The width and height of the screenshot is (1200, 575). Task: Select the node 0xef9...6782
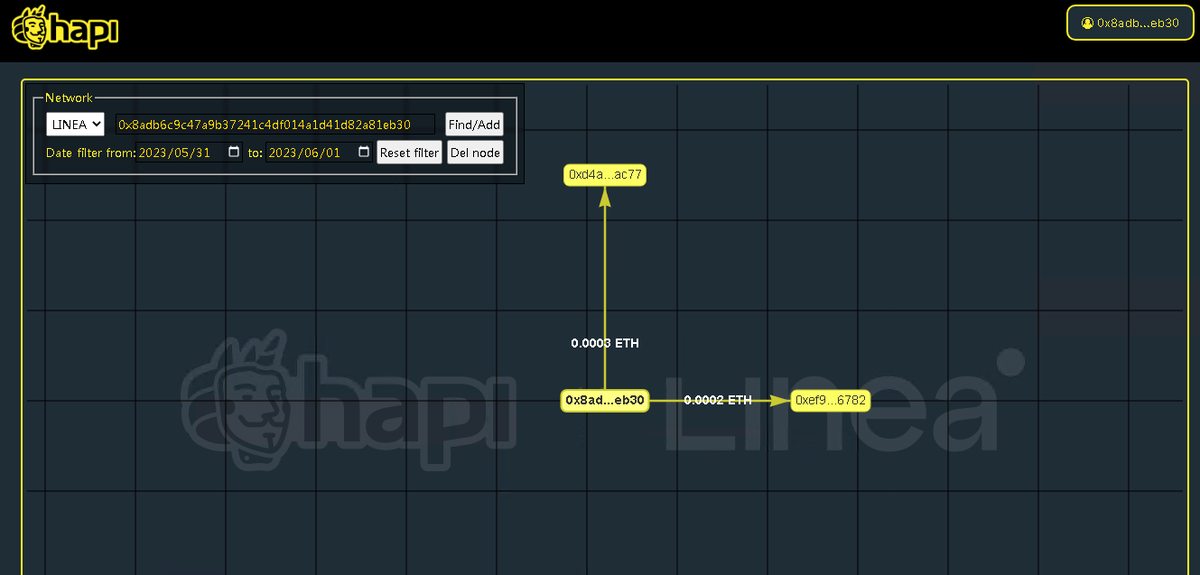[830, 400]
